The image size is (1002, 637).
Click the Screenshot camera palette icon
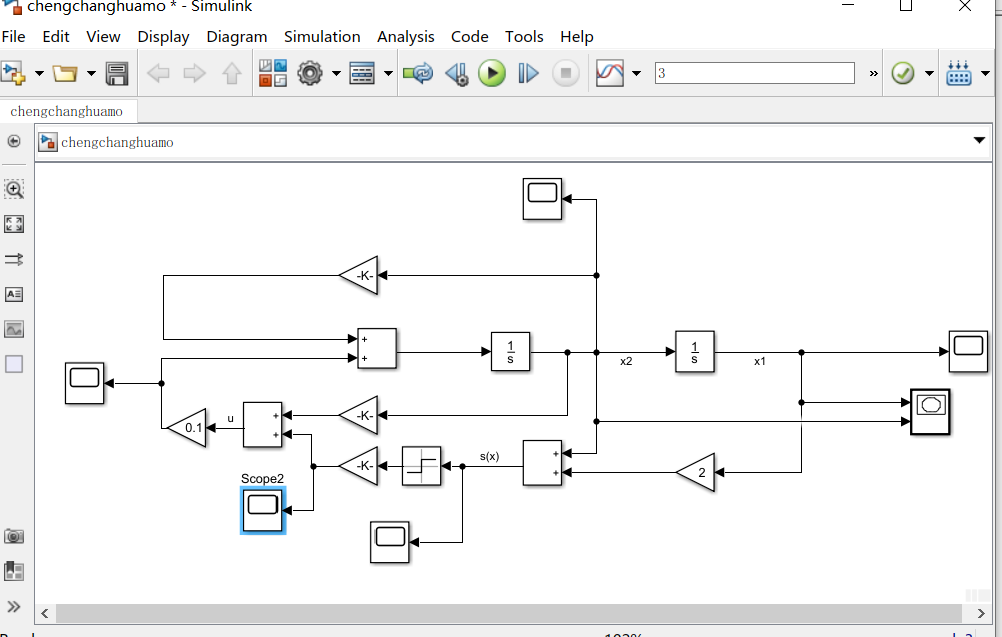(14, 536)
